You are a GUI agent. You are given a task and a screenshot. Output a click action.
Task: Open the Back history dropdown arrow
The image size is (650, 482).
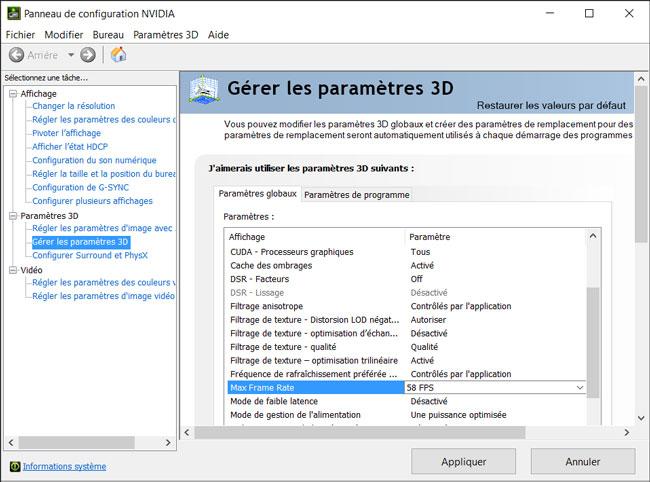(x=71, y=55)
